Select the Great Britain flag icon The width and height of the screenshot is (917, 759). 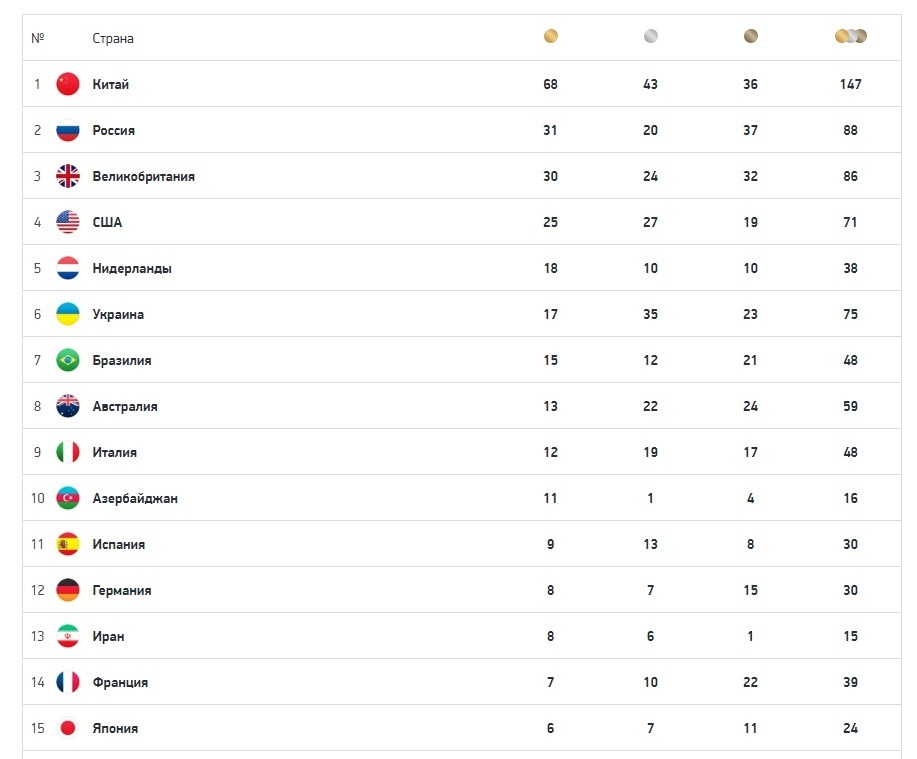click(68, 176)
